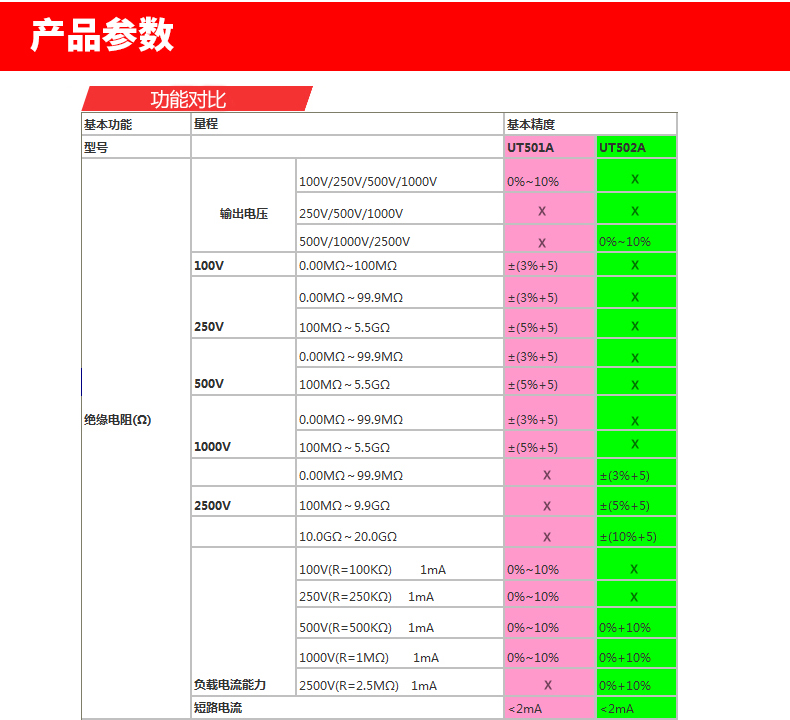The height and width of the screenshot is (720, 790).
Task: Select 0%+10% in the 500V(R=500KΩ) row
Action: pyautogui.click(x=625, y=628)
